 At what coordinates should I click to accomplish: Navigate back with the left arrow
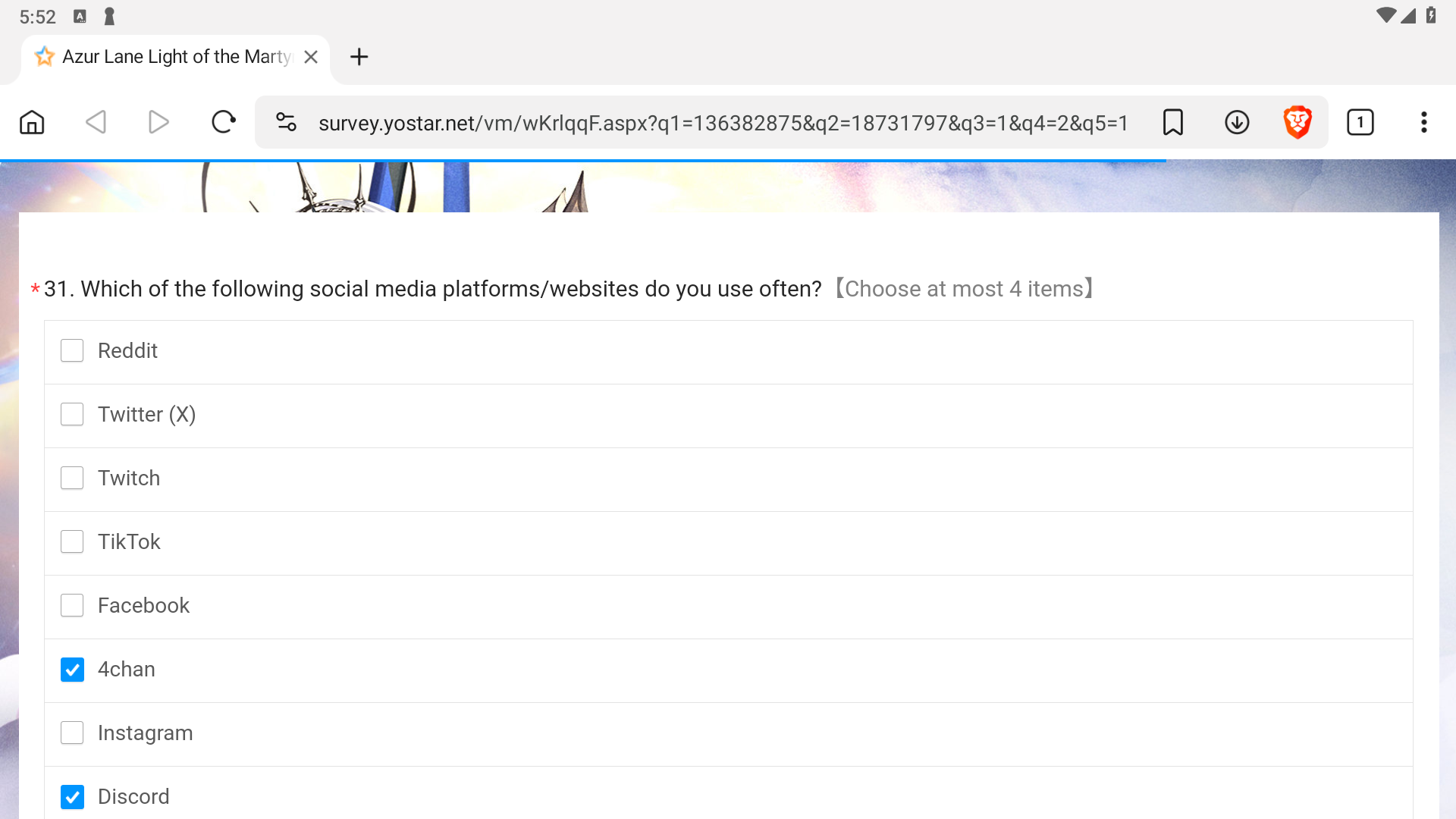[96, 122]
